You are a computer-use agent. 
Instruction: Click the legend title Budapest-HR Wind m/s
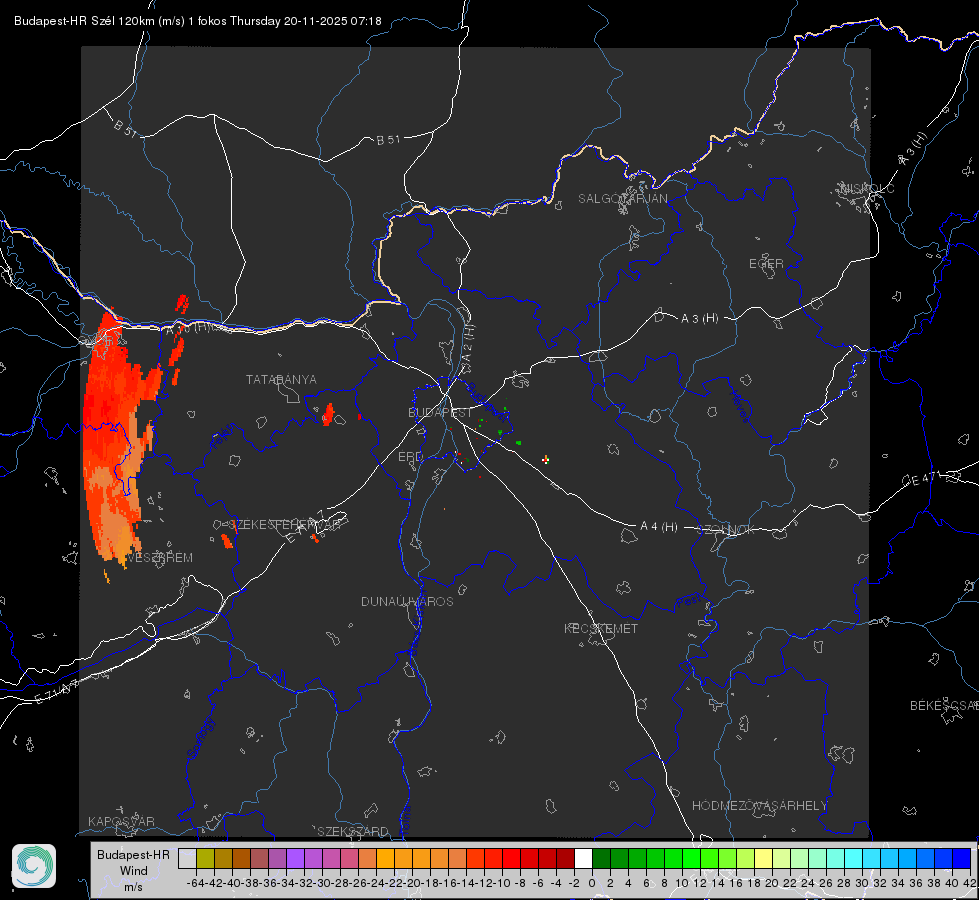point(134,871)
